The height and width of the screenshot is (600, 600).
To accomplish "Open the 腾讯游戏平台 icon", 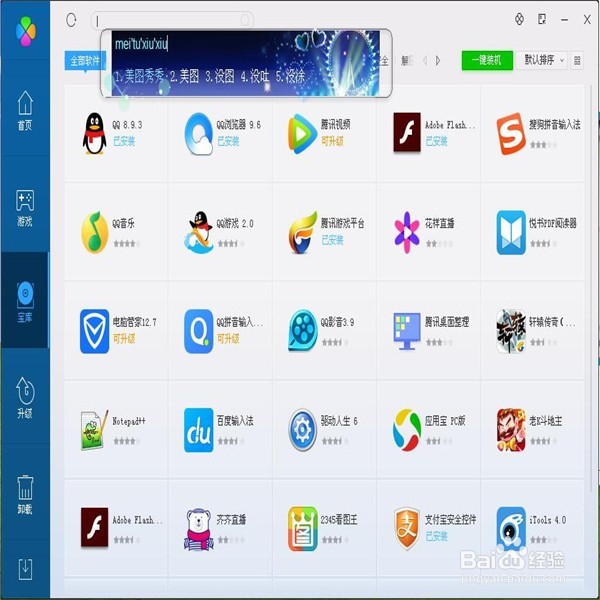I will pyautogui.click(x=303, y=232).
